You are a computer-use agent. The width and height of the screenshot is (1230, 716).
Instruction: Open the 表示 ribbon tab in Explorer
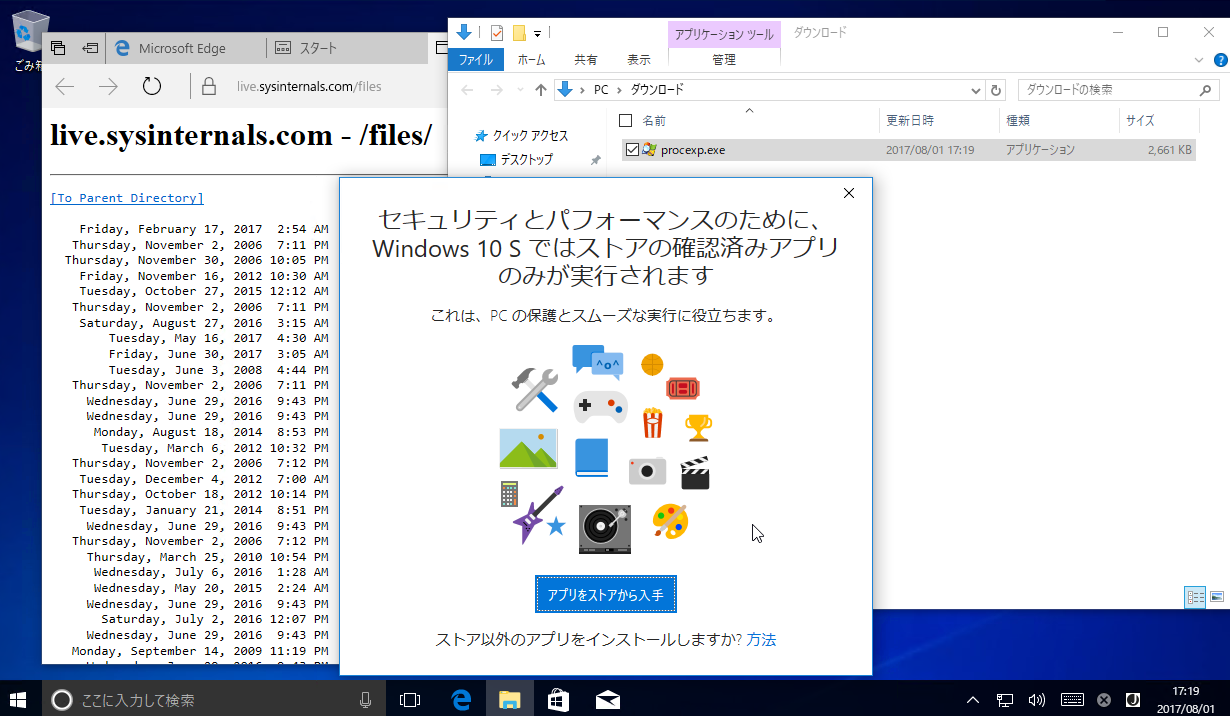click(639, 60)
